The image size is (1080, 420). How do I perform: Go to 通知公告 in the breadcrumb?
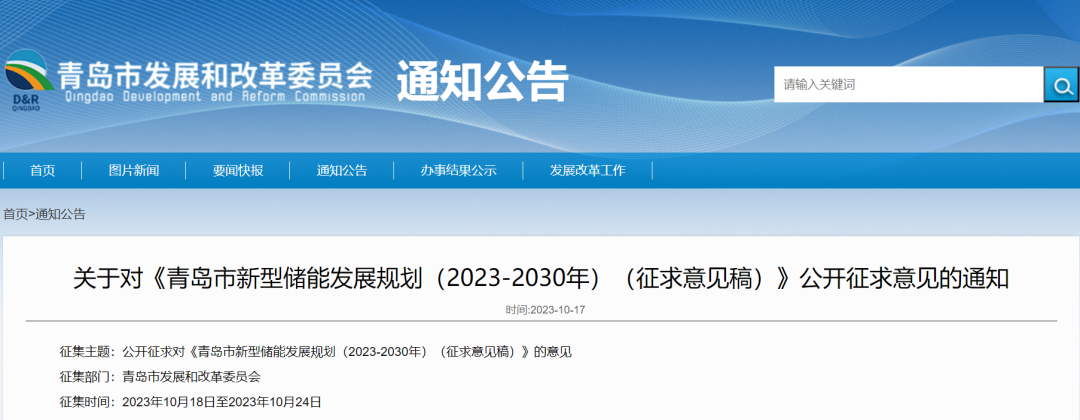click(x=61, y=214)
